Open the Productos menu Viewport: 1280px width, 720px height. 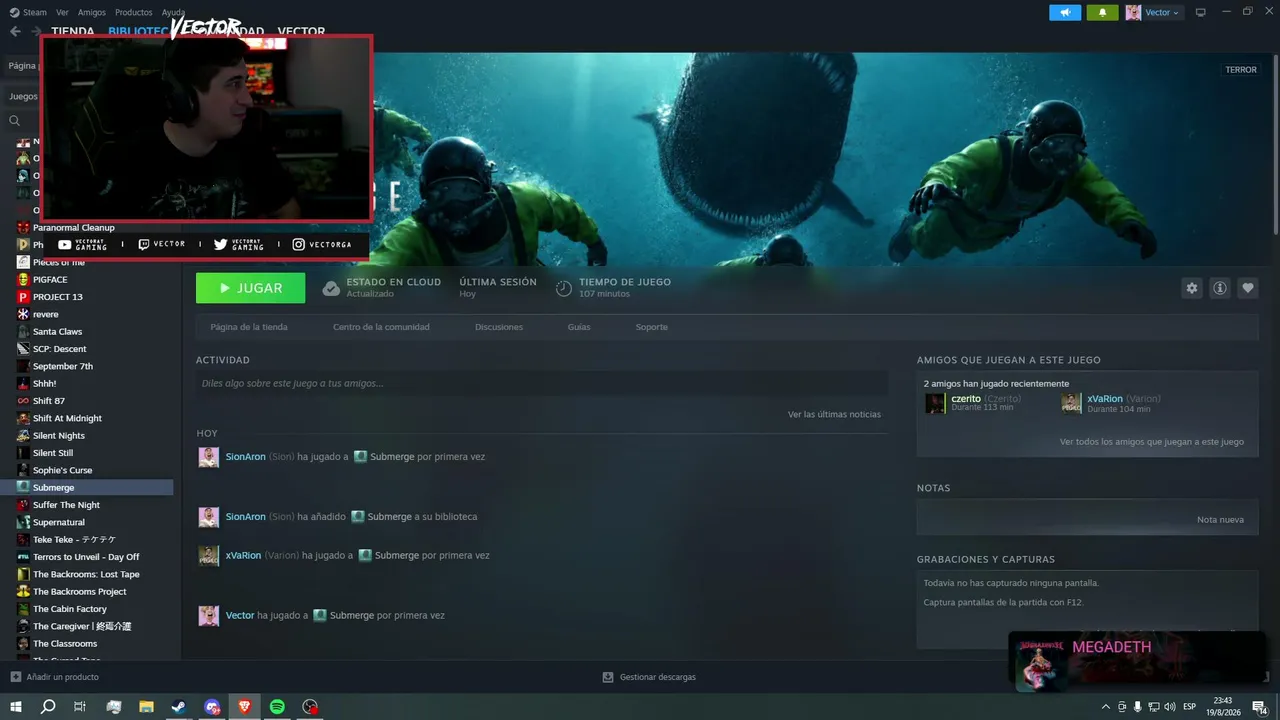134,12
